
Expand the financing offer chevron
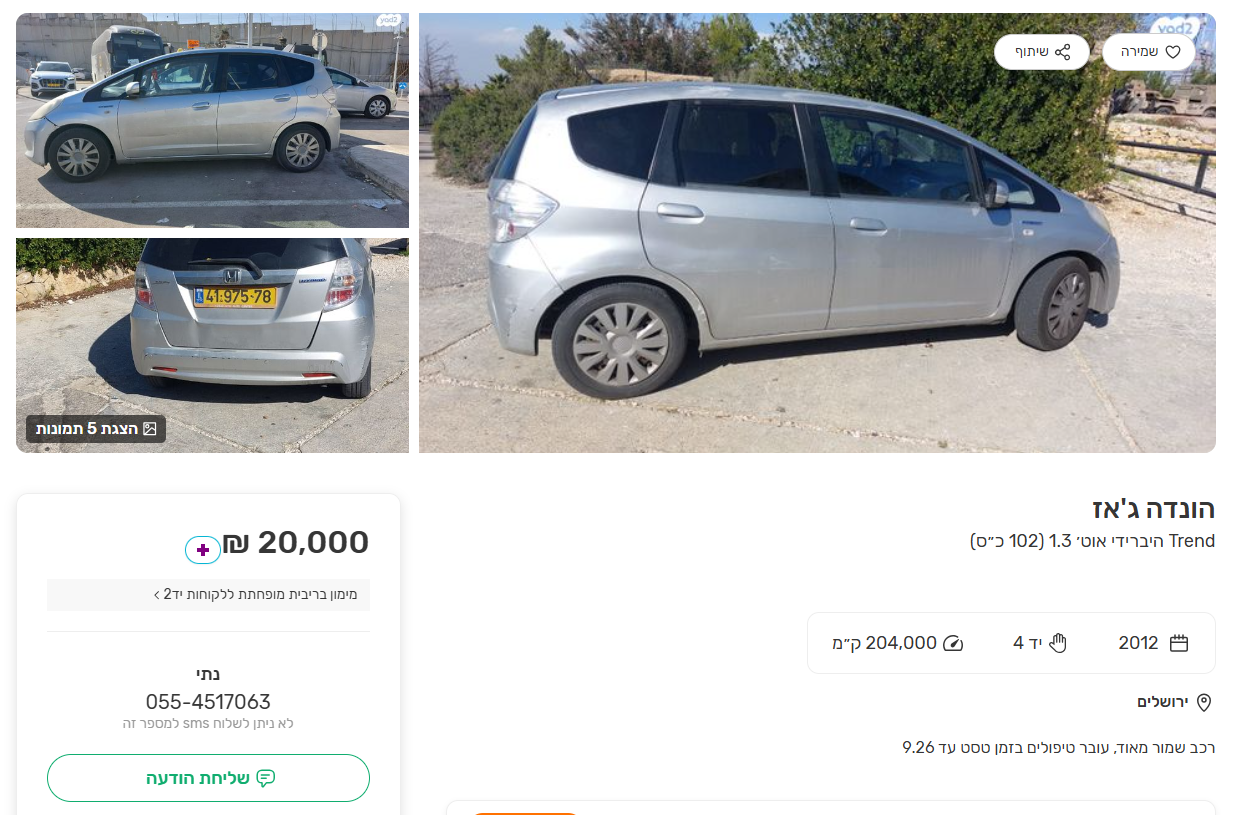pyautogui.click(x=157, y=595)
